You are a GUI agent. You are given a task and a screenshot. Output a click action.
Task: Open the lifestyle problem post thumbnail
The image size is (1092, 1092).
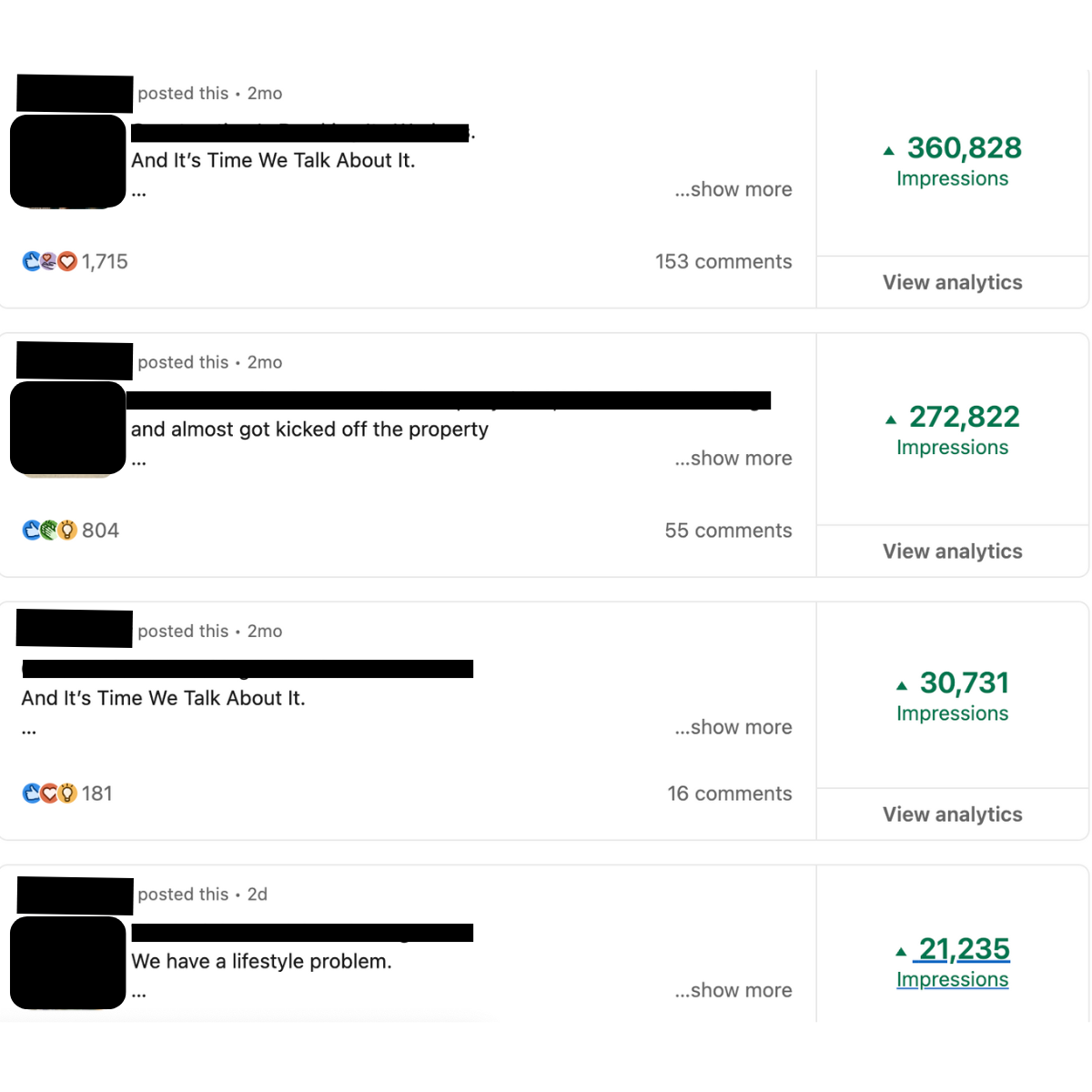[x=67, y=963]
